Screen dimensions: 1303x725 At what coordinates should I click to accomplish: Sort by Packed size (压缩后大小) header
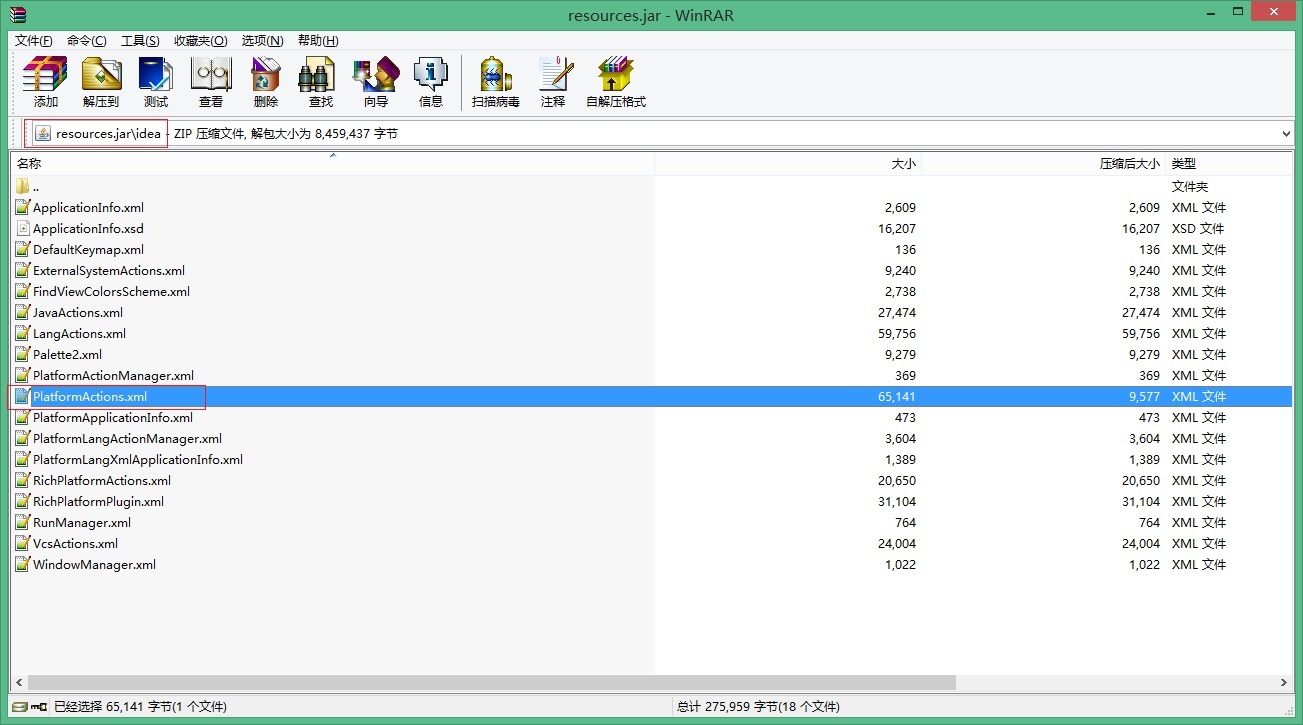coord(1044,163)
